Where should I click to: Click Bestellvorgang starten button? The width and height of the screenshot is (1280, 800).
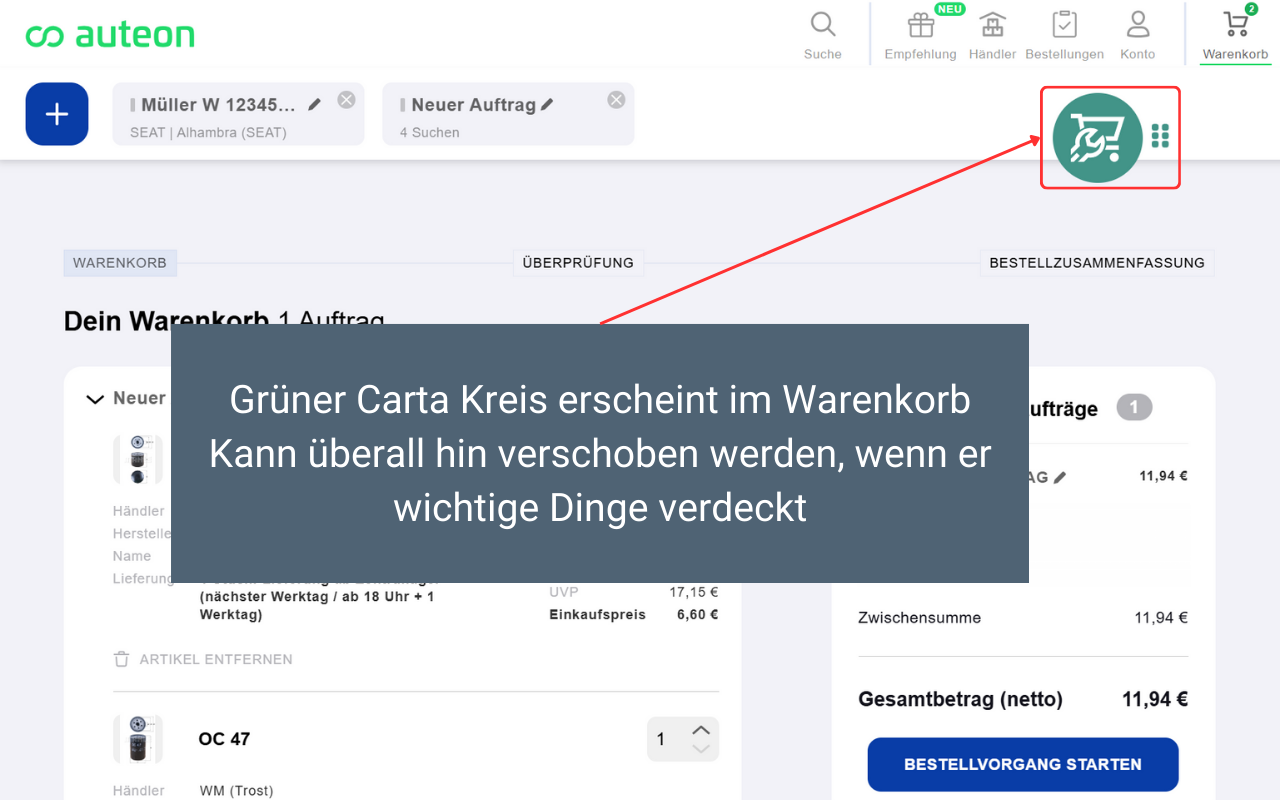tap(1022, 764)
